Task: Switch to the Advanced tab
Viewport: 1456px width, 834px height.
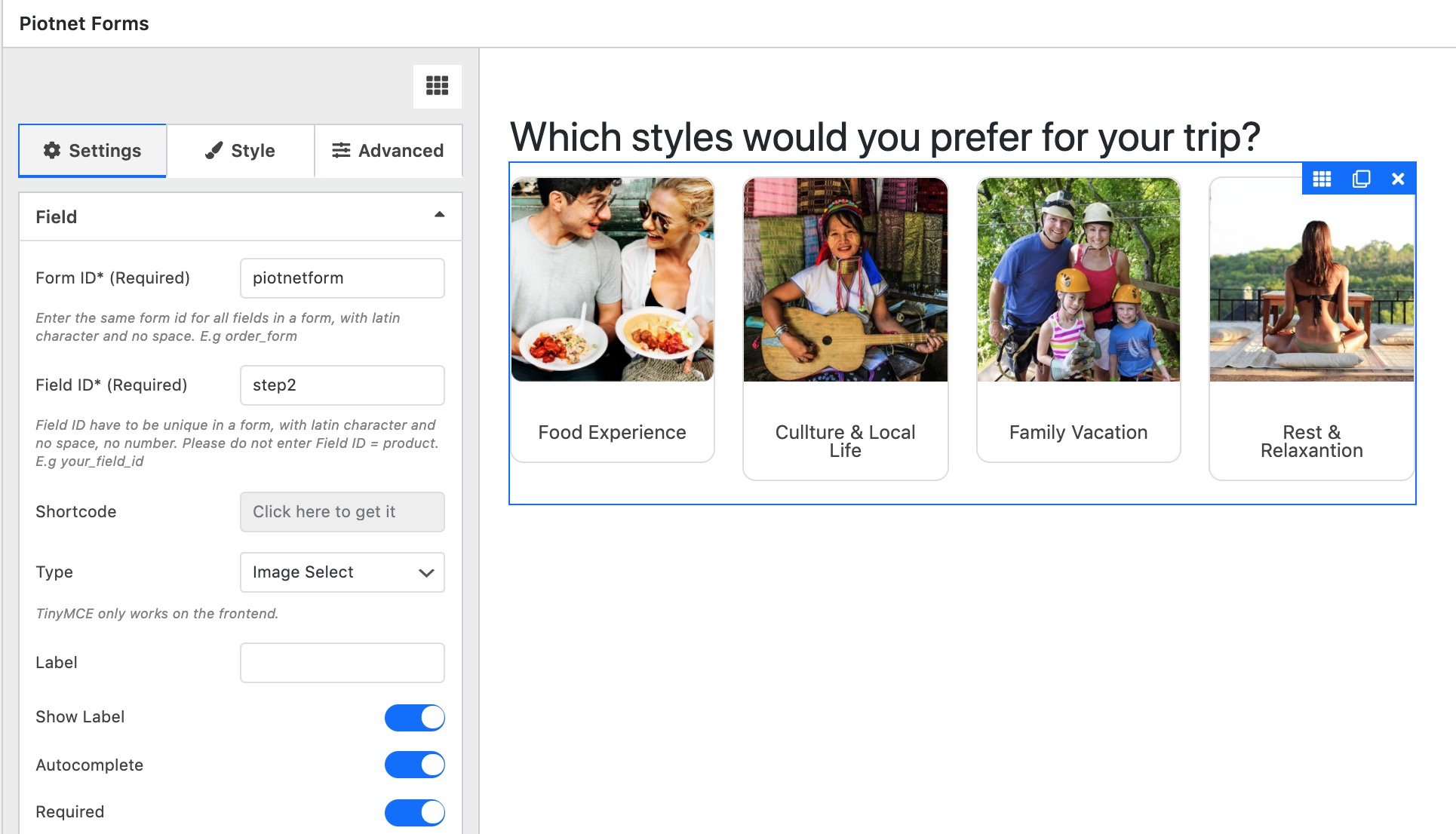Action: click(389, 151)
